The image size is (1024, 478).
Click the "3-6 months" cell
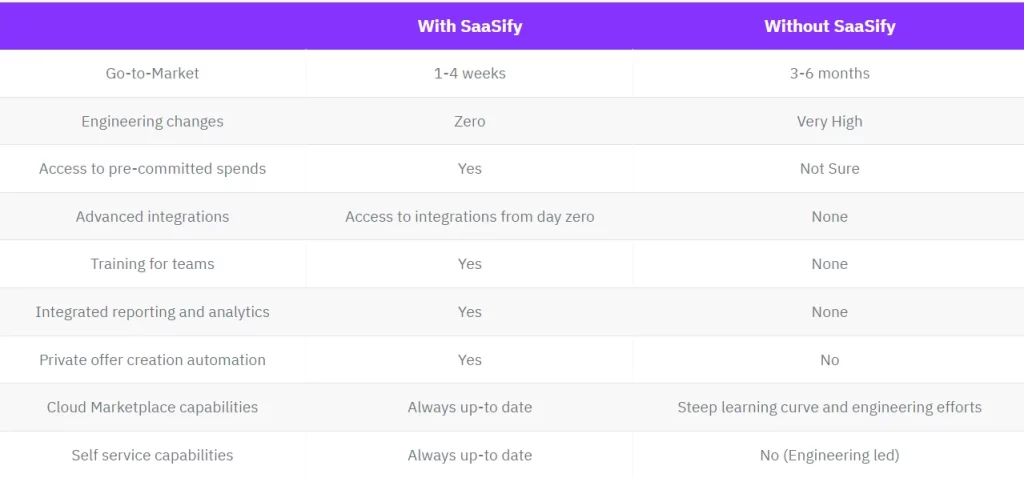(x=830, y=73)
